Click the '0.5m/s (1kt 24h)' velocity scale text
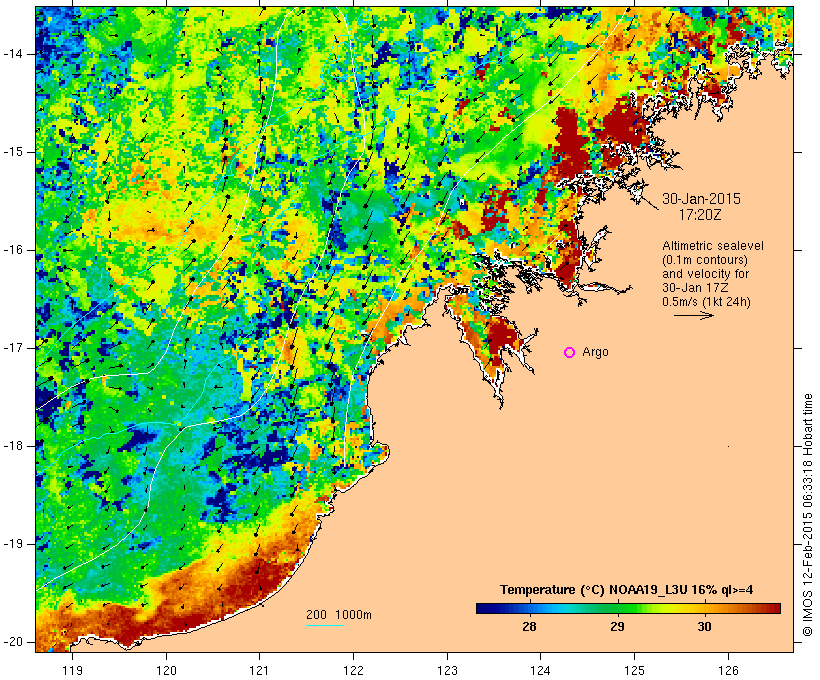Screen dimensions: 820x680 pyautogui.click(x=707, y=302)
